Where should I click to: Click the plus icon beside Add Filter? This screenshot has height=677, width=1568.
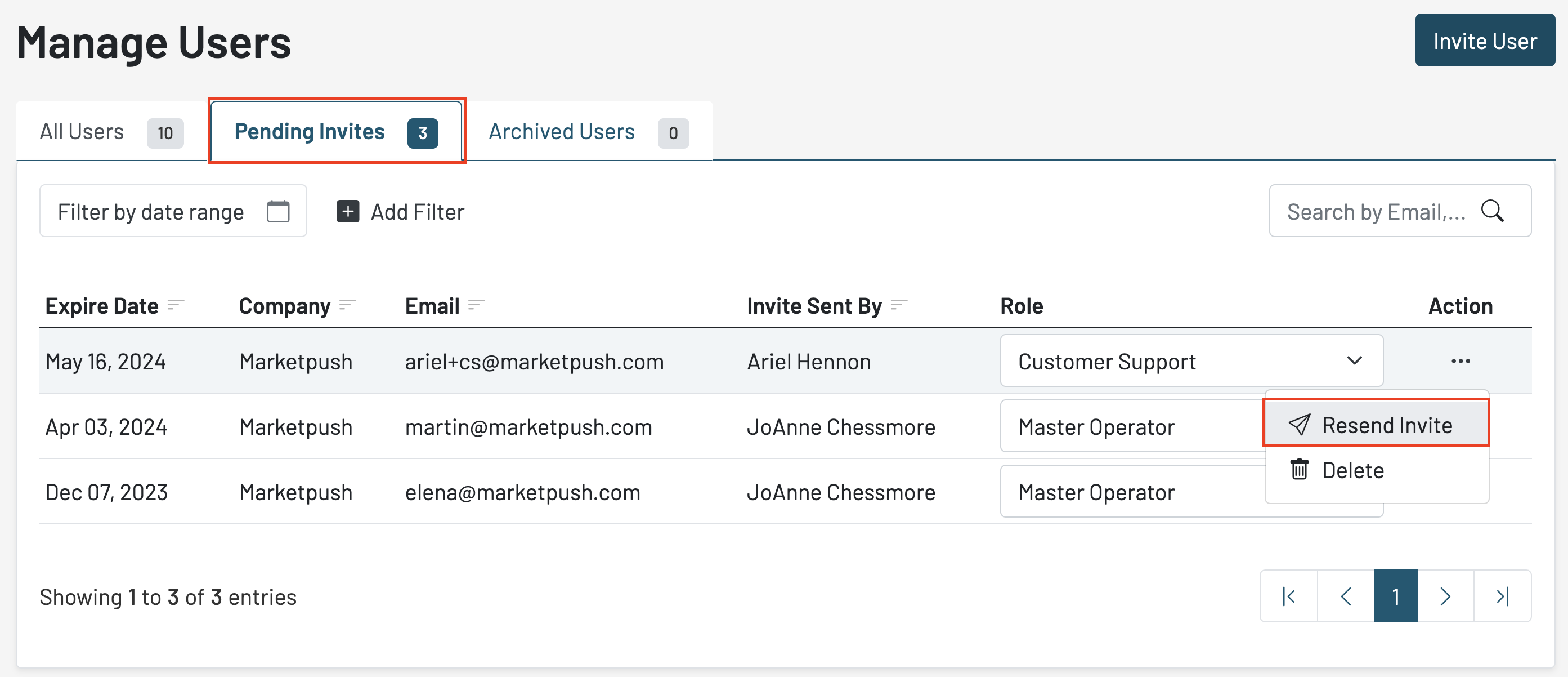point(348,211)
